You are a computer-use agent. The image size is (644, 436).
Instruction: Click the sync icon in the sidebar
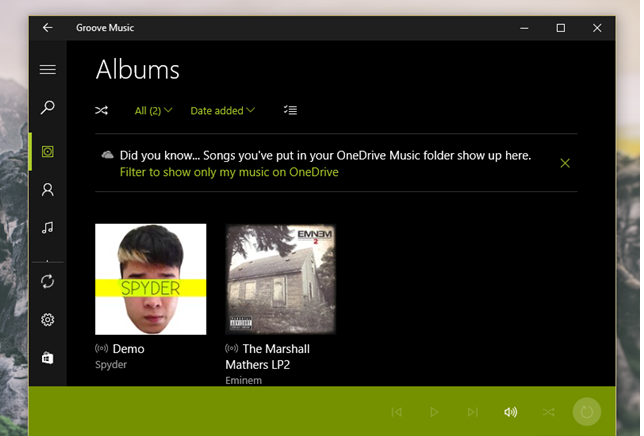click(x=47, y=282)
